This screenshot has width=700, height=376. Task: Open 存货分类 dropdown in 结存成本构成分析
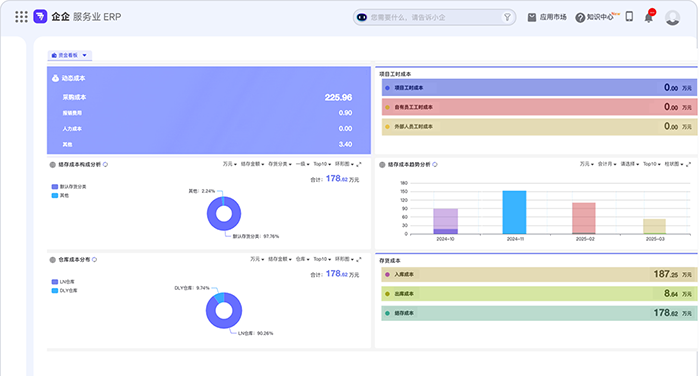tap(280, 164)
